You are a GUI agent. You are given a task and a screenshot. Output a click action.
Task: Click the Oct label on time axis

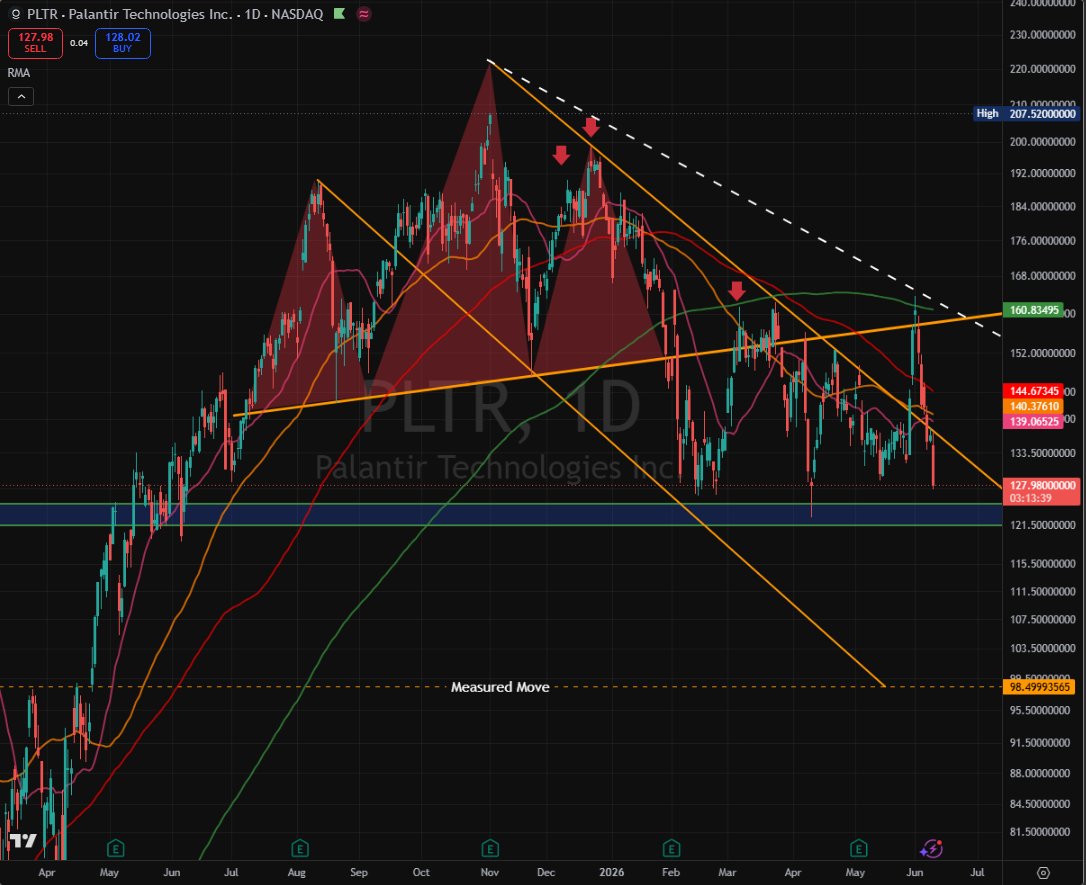421,873
